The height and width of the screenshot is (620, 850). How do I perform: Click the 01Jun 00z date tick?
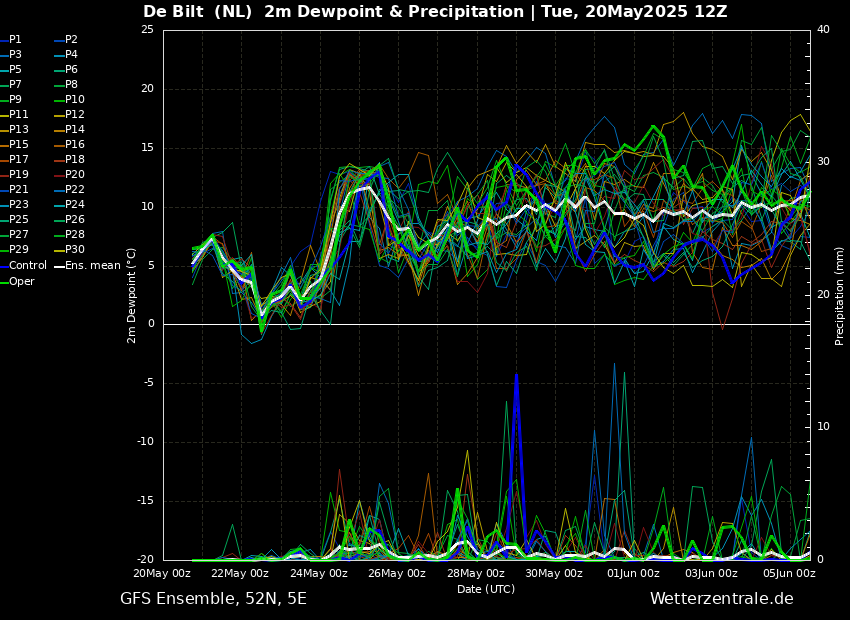633,574
